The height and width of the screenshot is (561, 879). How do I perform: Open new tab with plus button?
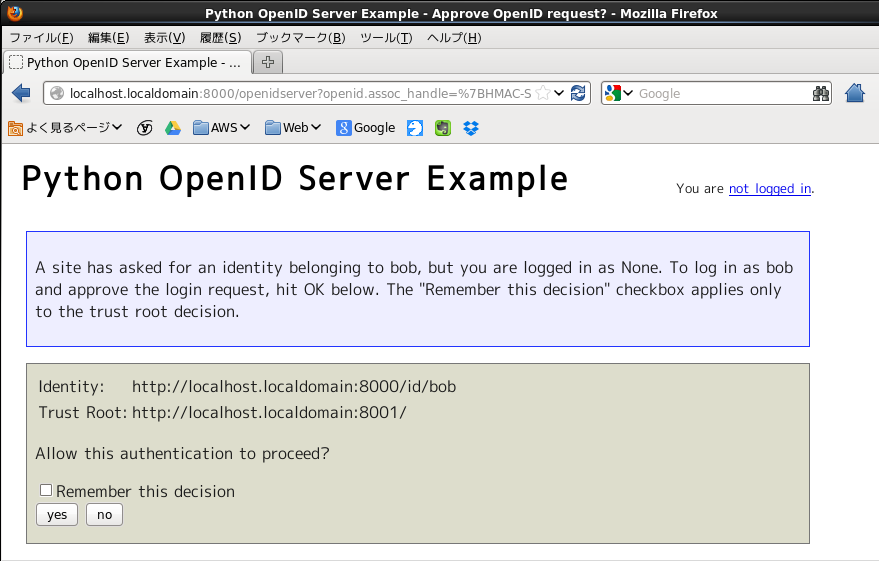coord(268,62)
